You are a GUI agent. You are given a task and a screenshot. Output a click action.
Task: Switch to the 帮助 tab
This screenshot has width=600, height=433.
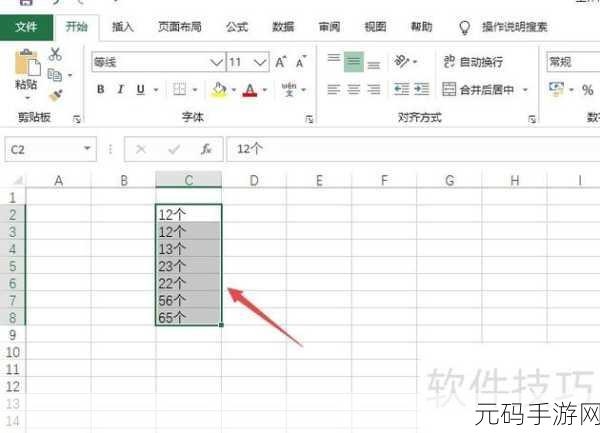coord(421,27)
